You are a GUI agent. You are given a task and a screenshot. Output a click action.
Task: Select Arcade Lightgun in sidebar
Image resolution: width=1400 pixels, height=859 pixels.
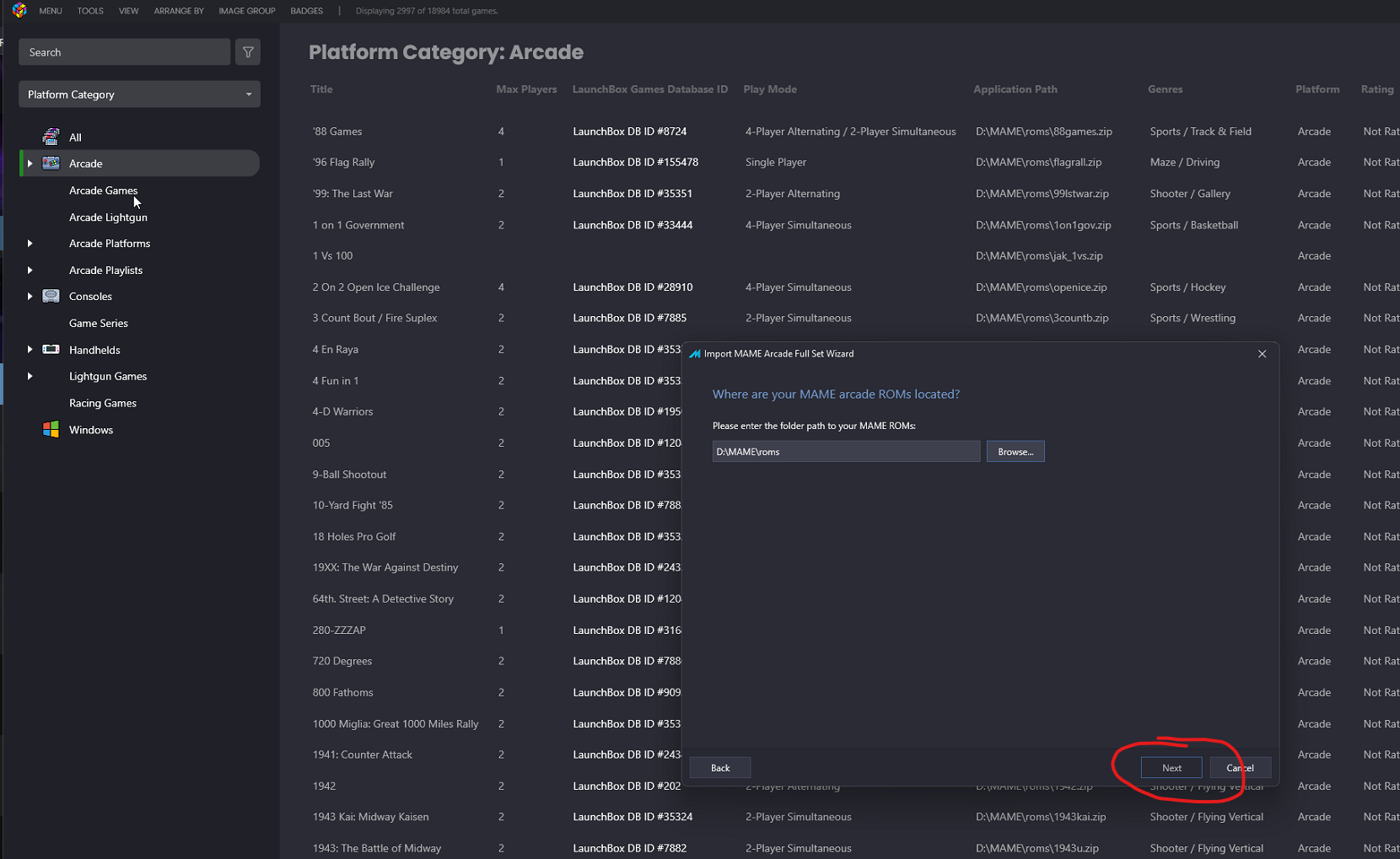(108, 217)
